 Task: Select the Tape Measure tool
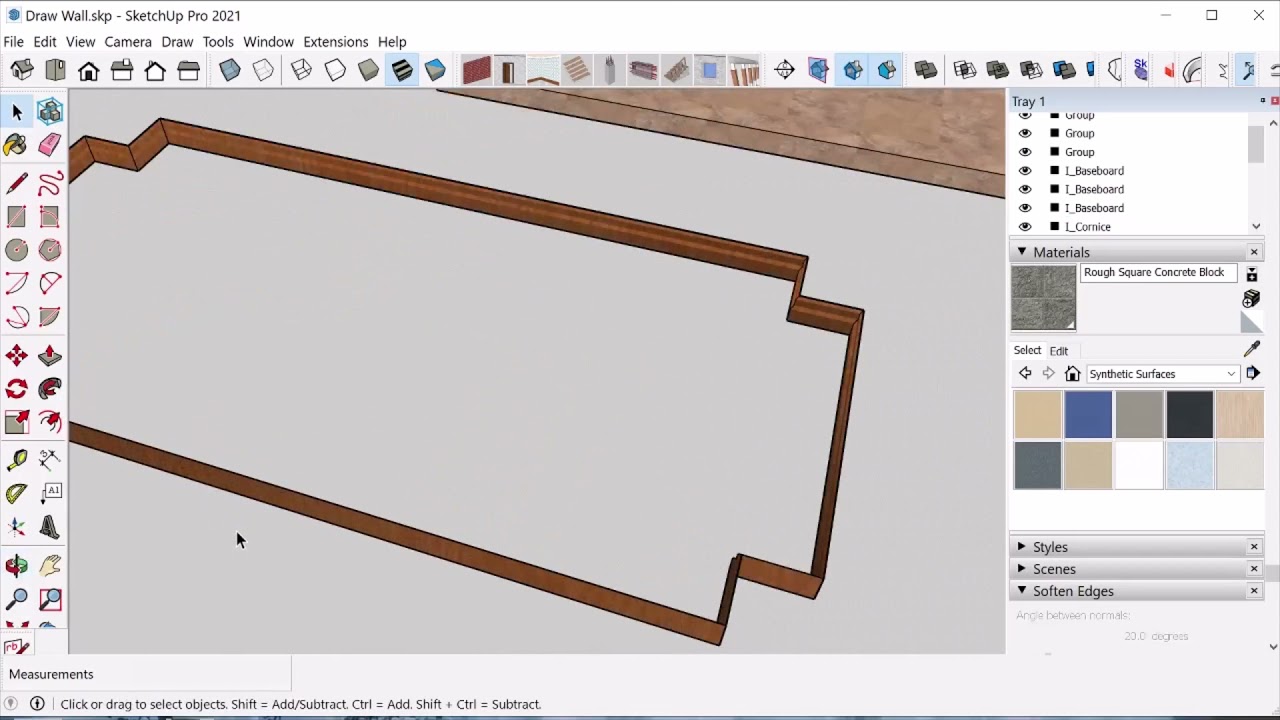tap(16, 460)
